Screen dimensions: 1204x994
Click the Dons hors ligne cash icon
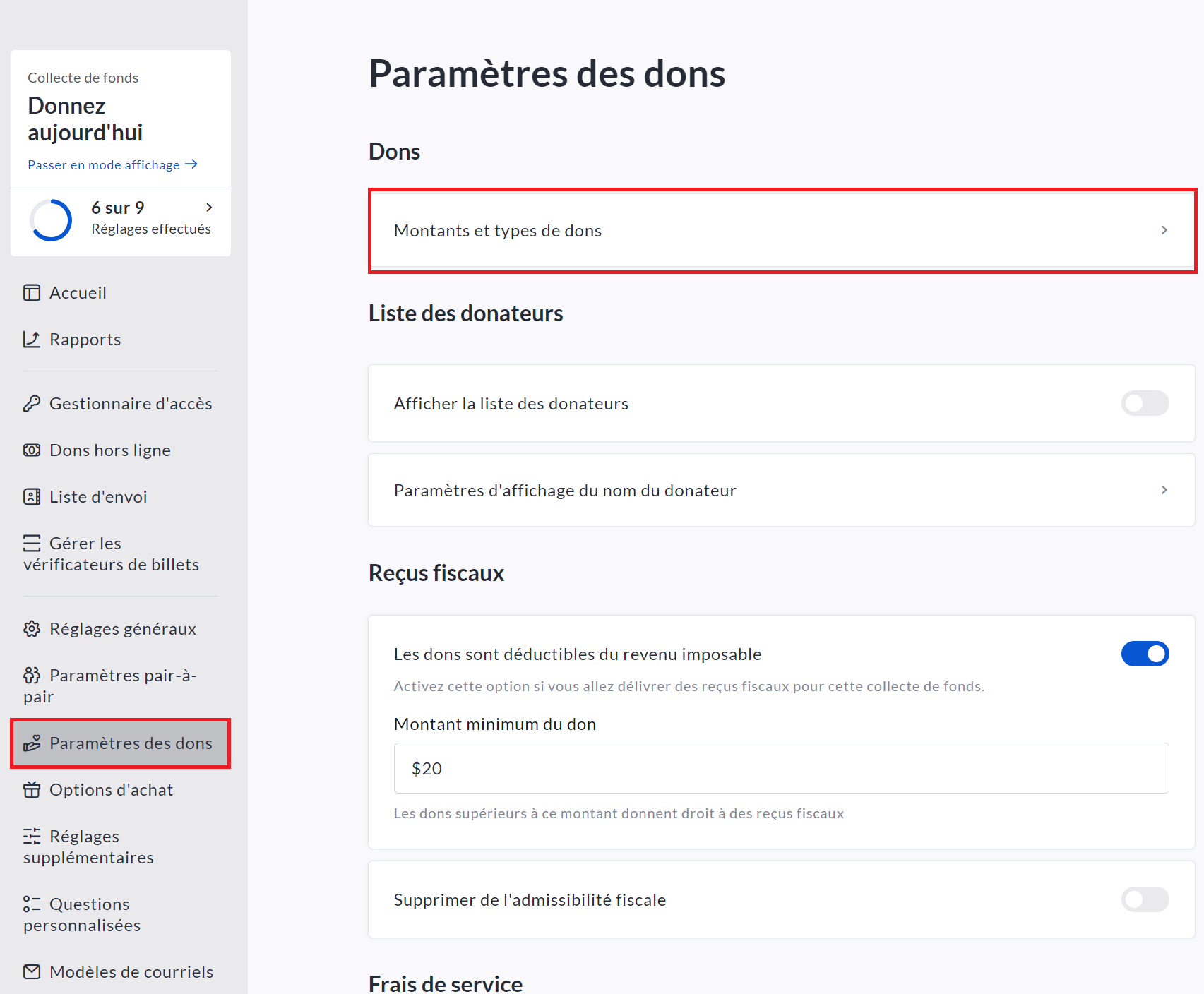[32, 450]
